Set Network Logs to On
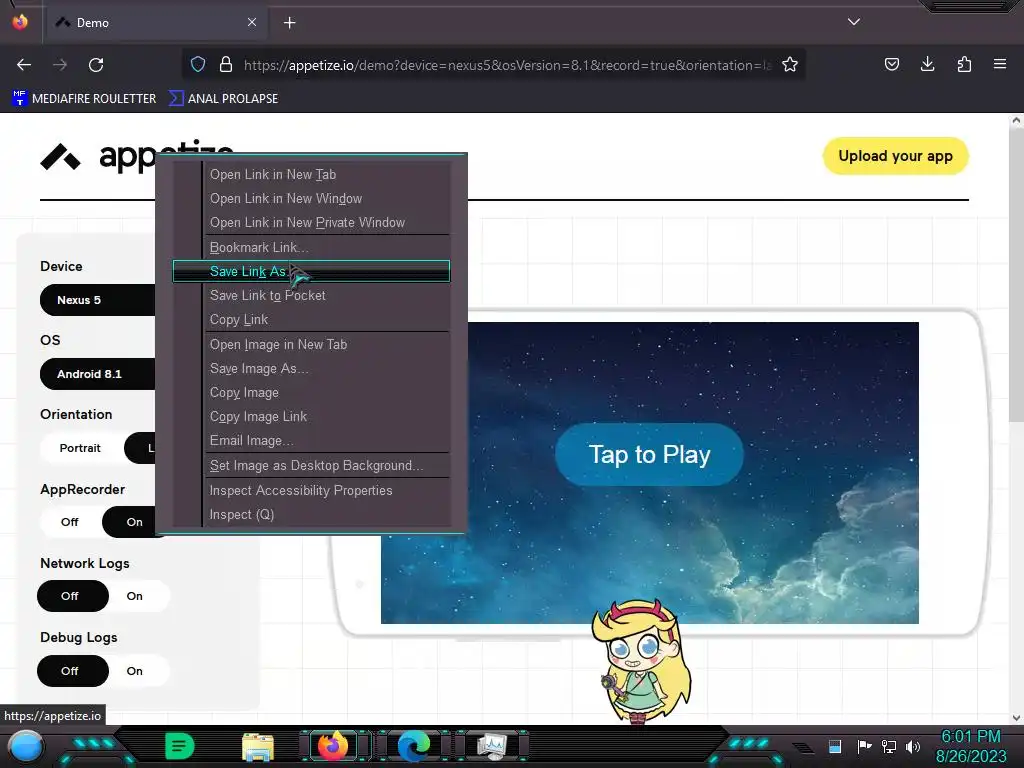The width and height of the screenshot is (1024, 768). point(135,596)
